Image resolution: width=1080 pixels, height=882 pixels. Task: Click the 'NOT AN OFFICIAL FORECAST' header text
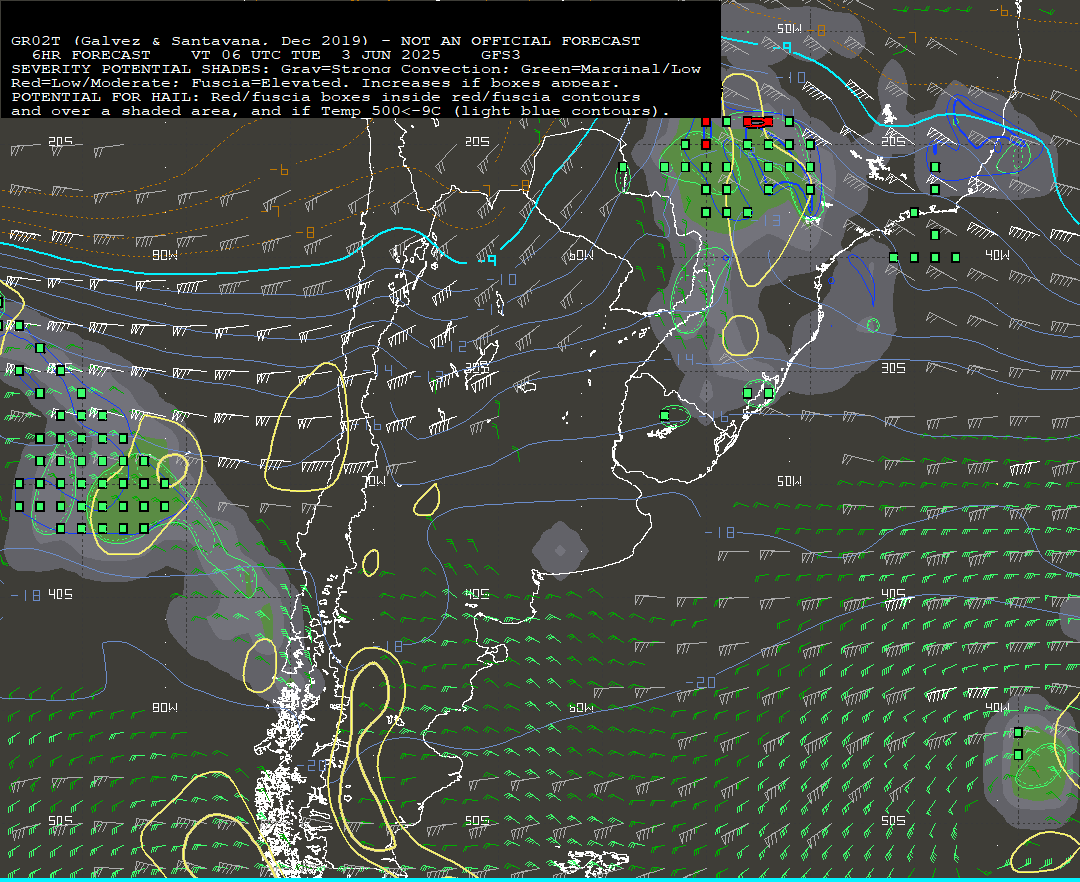pos(520,41)
